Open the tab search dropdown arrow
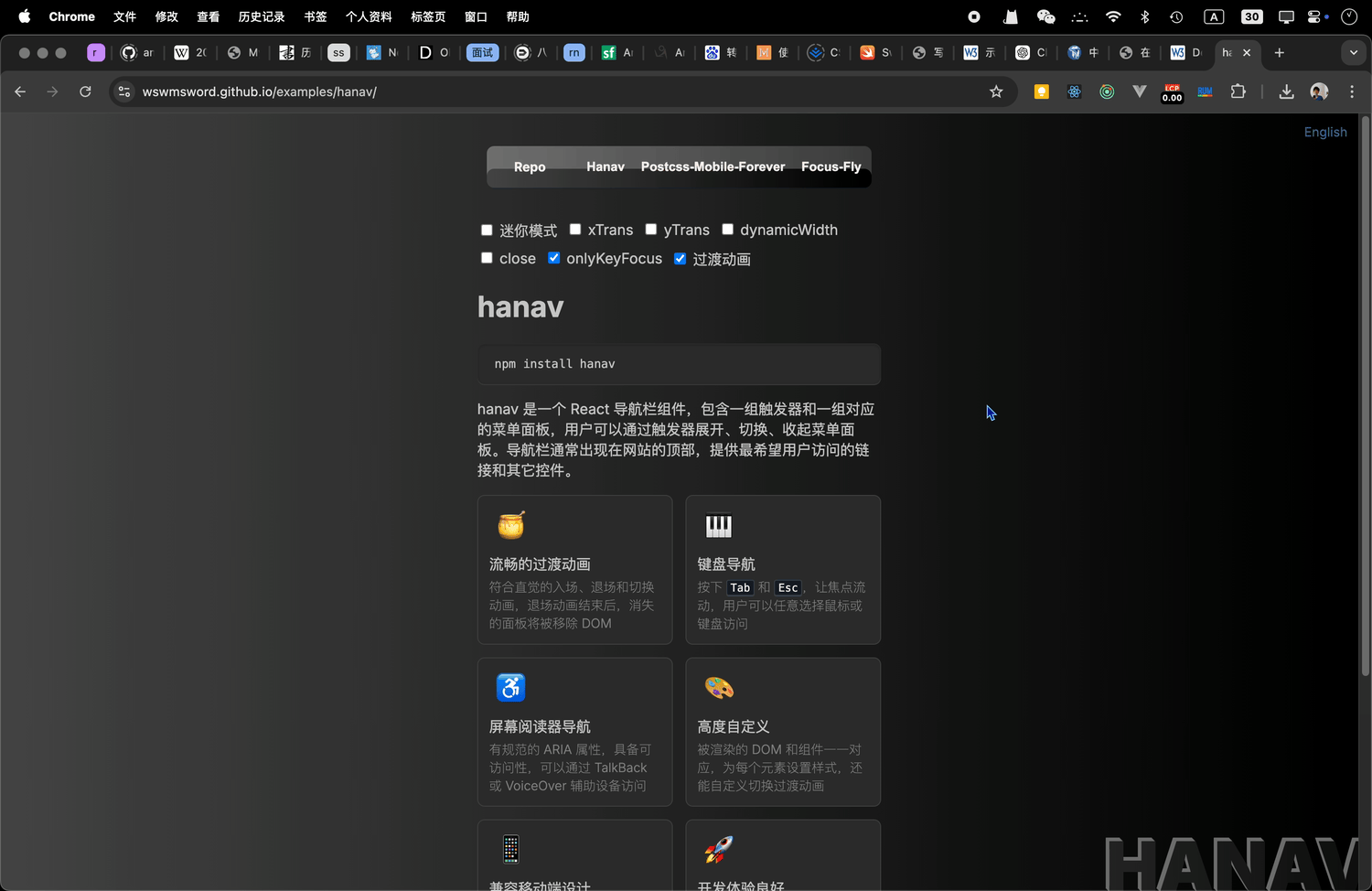 1354,52
